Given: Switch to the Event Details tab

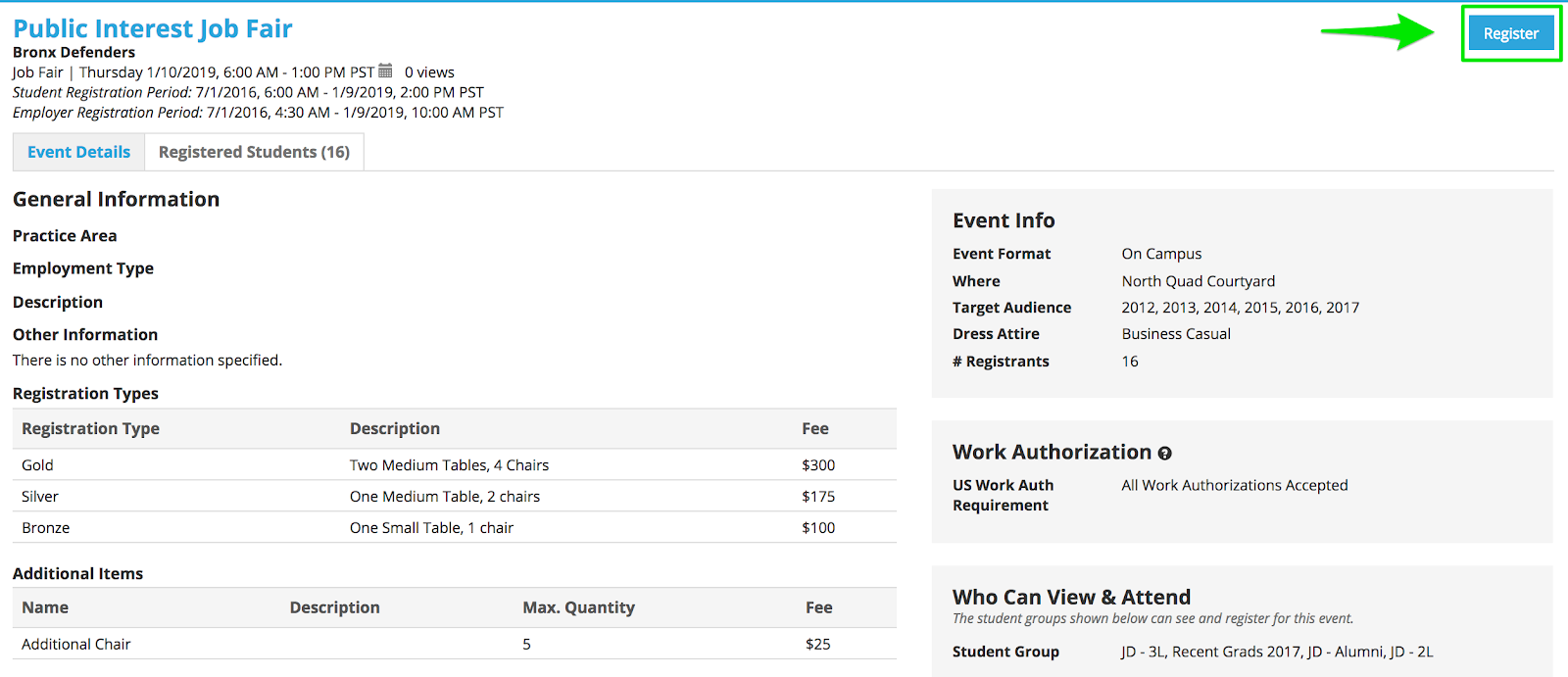Looking at the screenshot, I should 78,152.
